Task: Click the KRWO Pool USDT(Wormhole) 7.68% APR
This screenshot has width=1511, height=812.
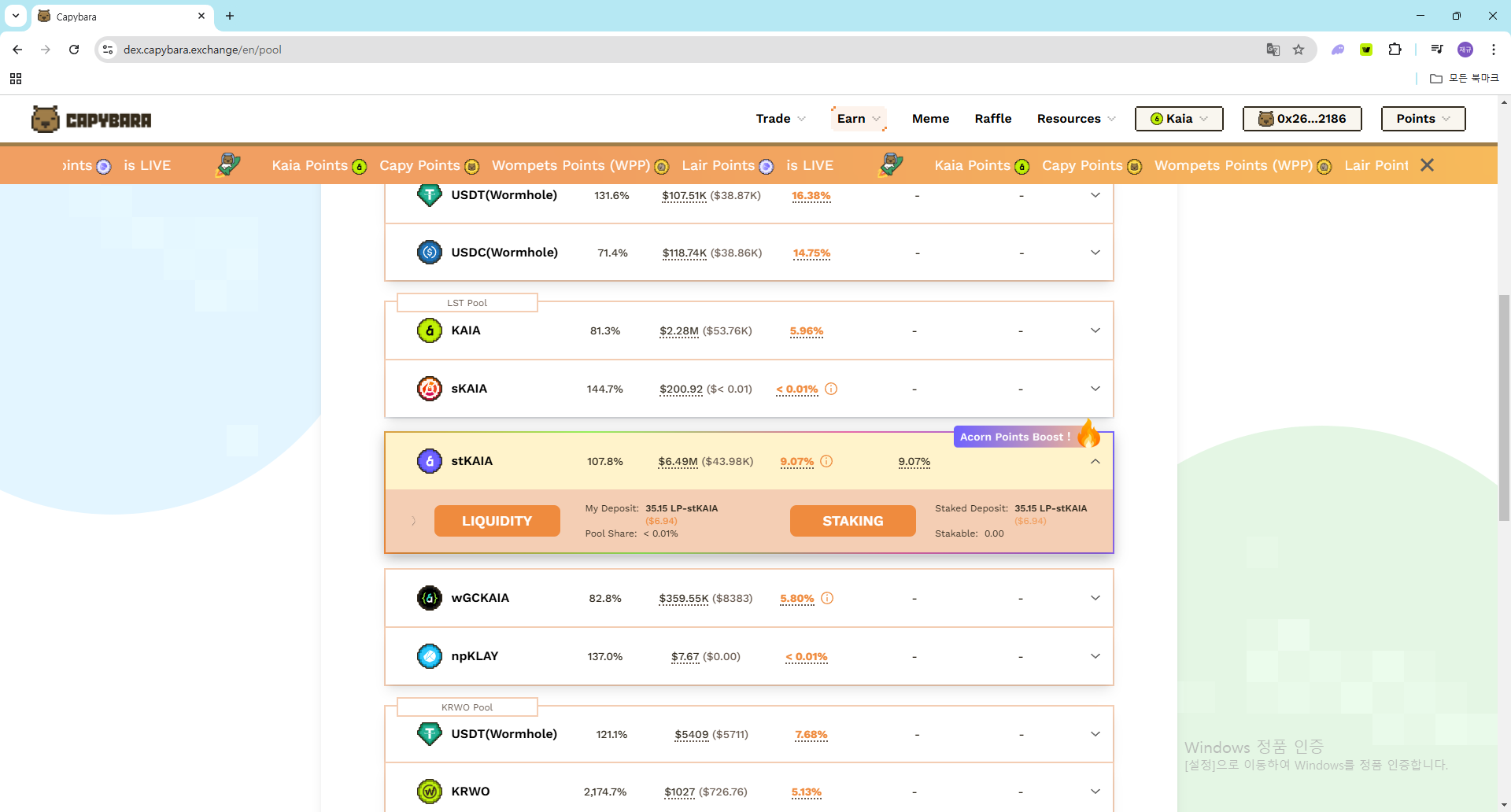Action: (811, 734)
